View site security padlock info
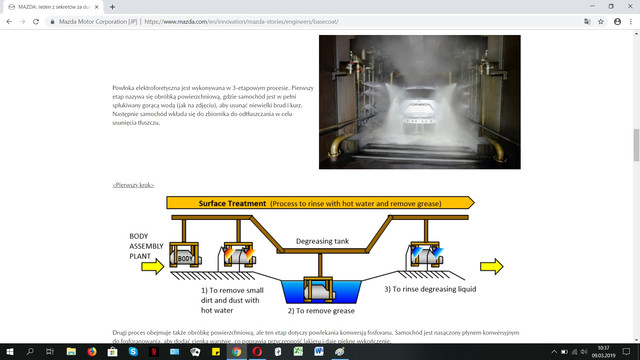The height and width of the screenshot is (360, 640). pos(52,22)
